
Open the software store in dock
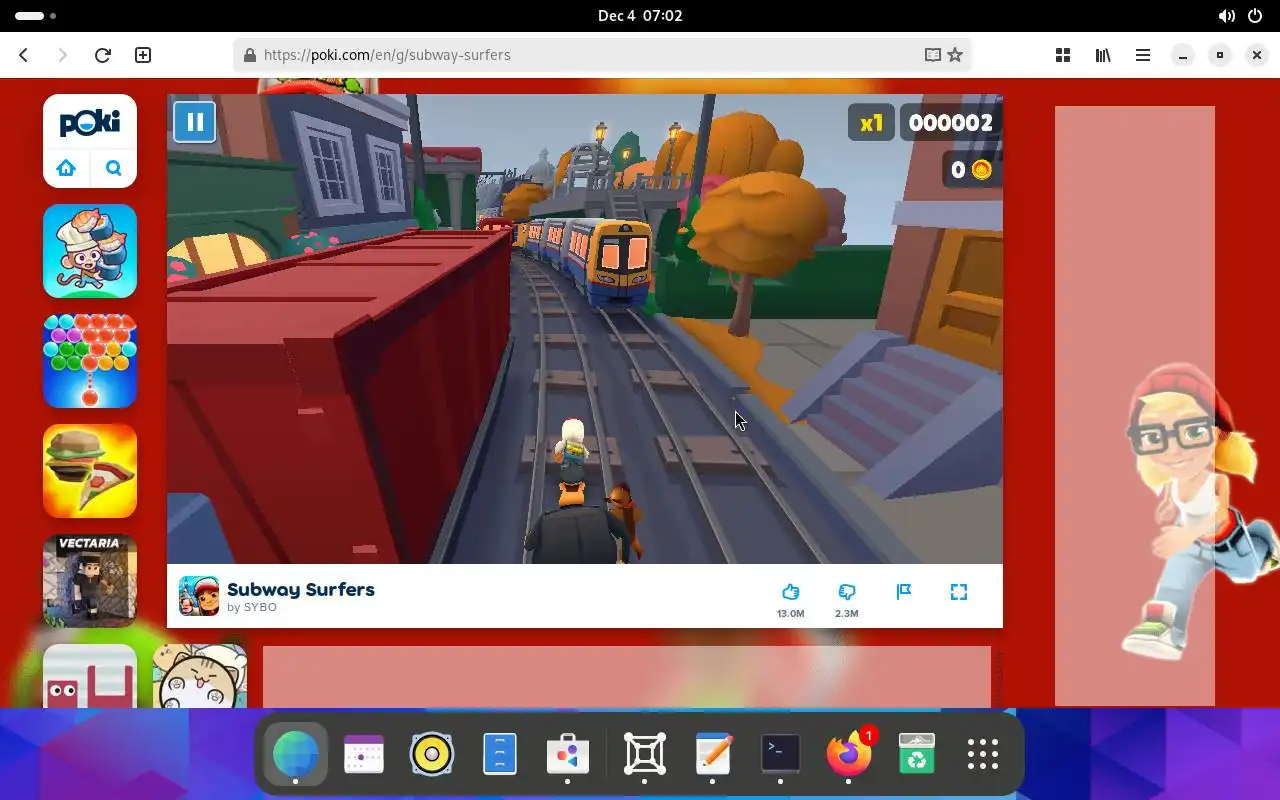(568, 753)
